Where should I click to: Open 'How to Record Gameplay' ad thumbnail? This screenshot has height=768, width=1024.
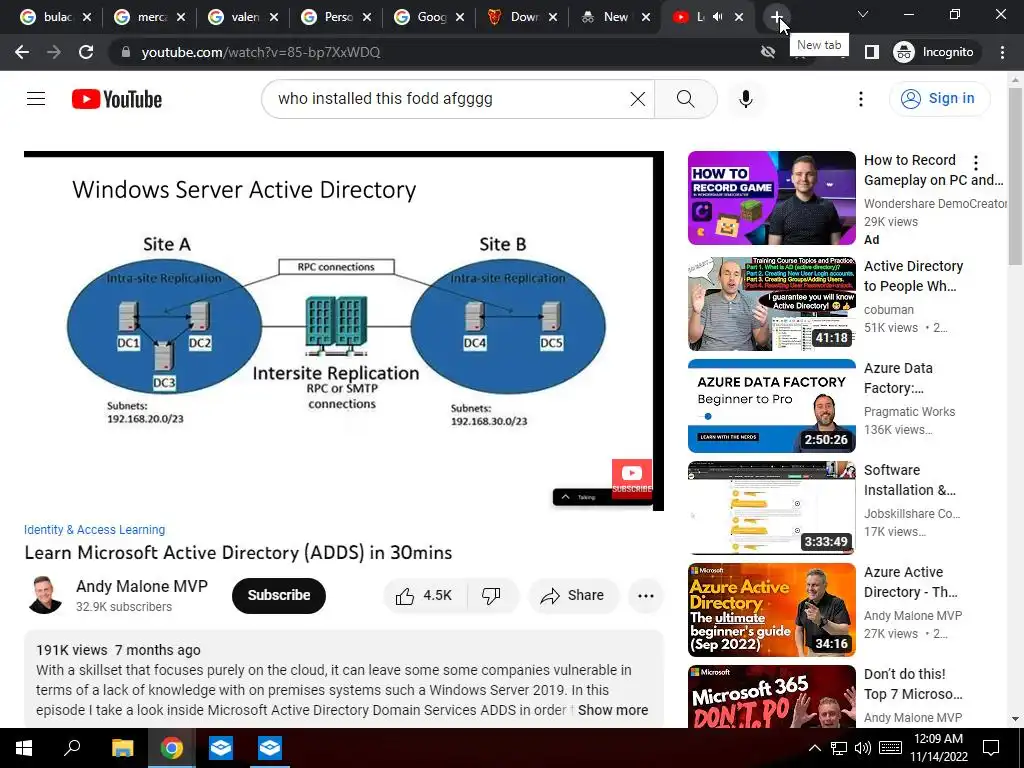771,198
